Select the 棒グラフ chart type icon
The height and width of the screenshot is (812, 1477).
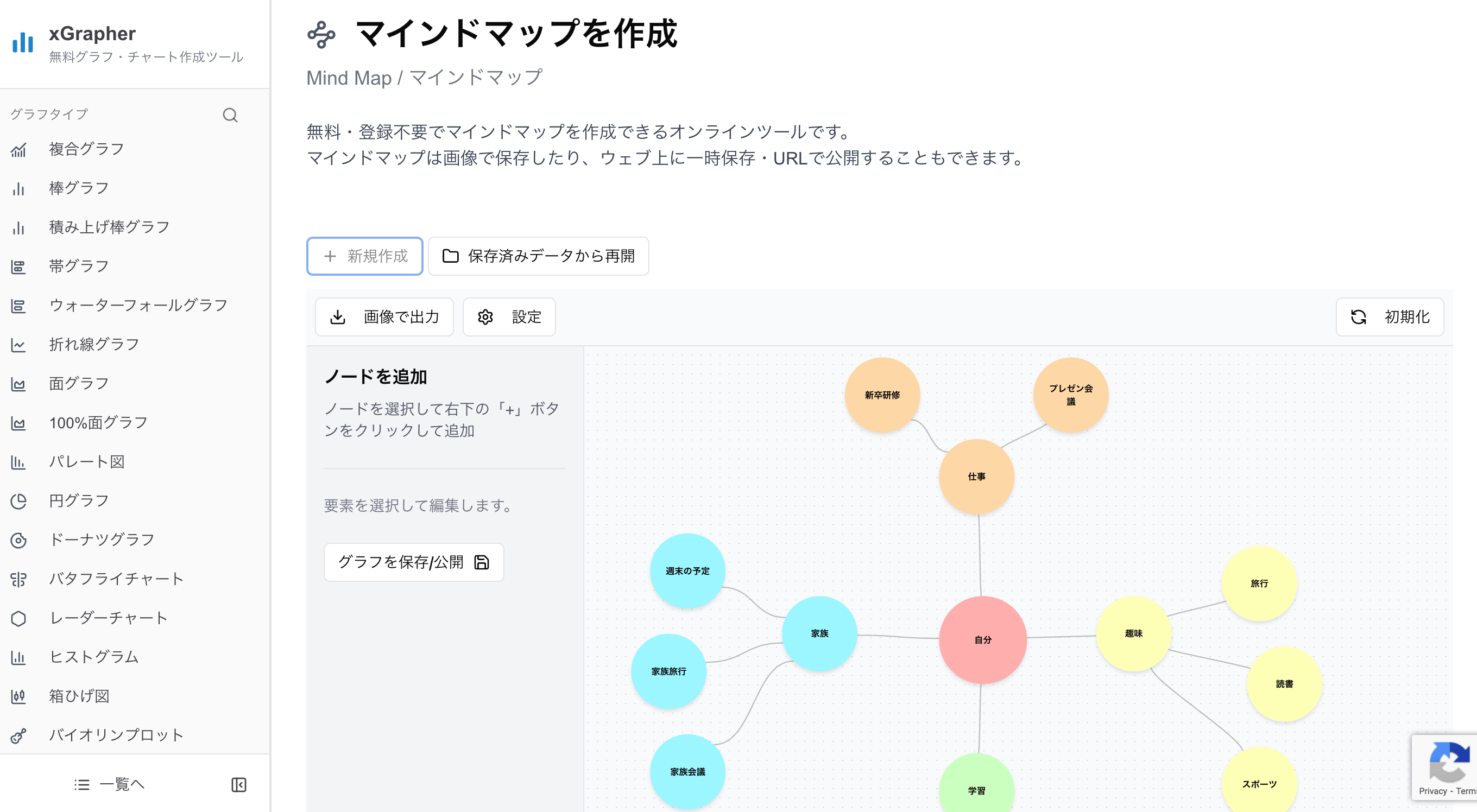19,188
